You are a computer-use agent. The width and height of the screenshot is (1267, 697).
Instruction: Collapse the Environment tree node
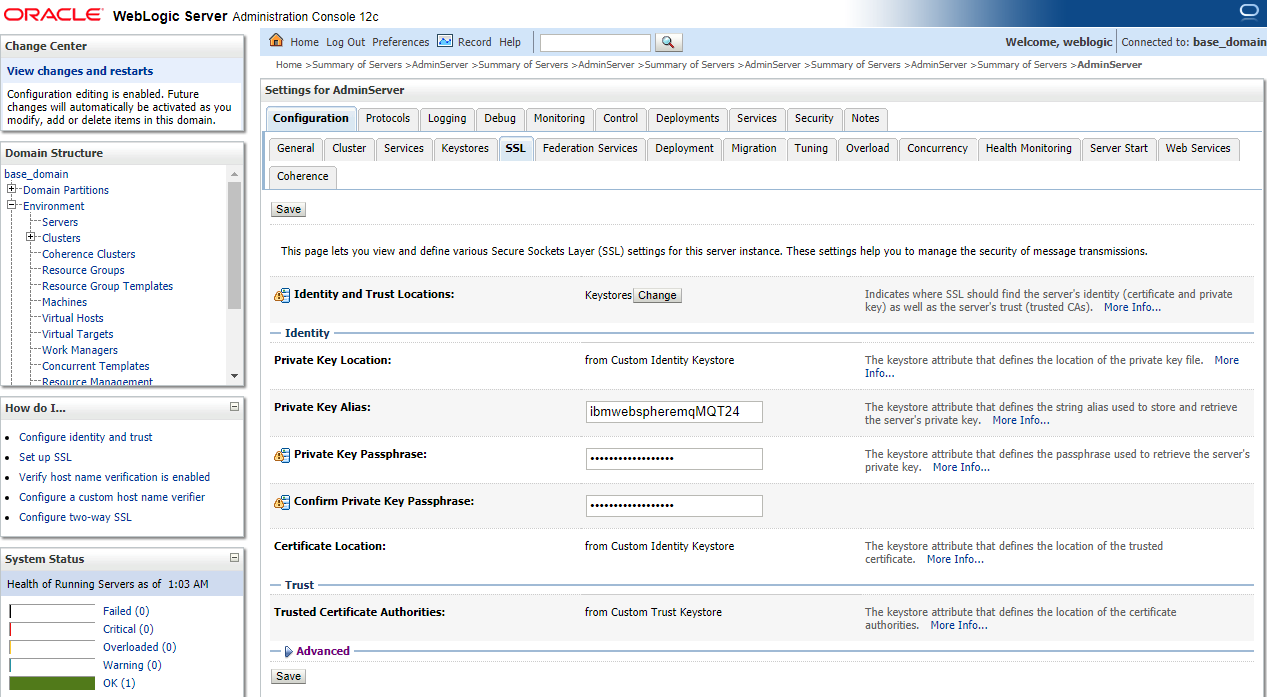click(x=12, y=205)
